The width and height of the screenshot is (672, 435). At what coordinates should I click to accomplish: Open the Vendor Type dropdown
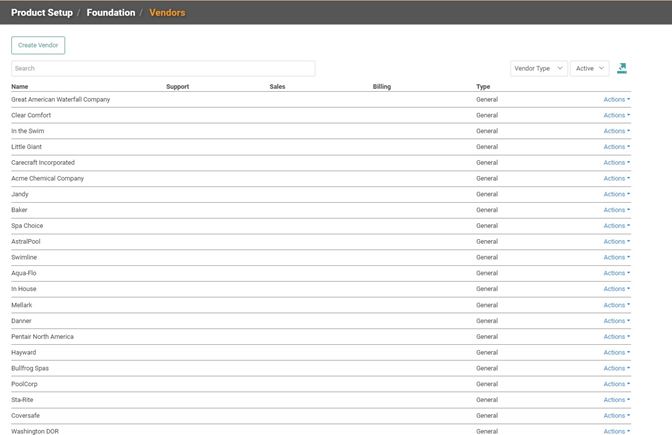click(x=539, y=69)
